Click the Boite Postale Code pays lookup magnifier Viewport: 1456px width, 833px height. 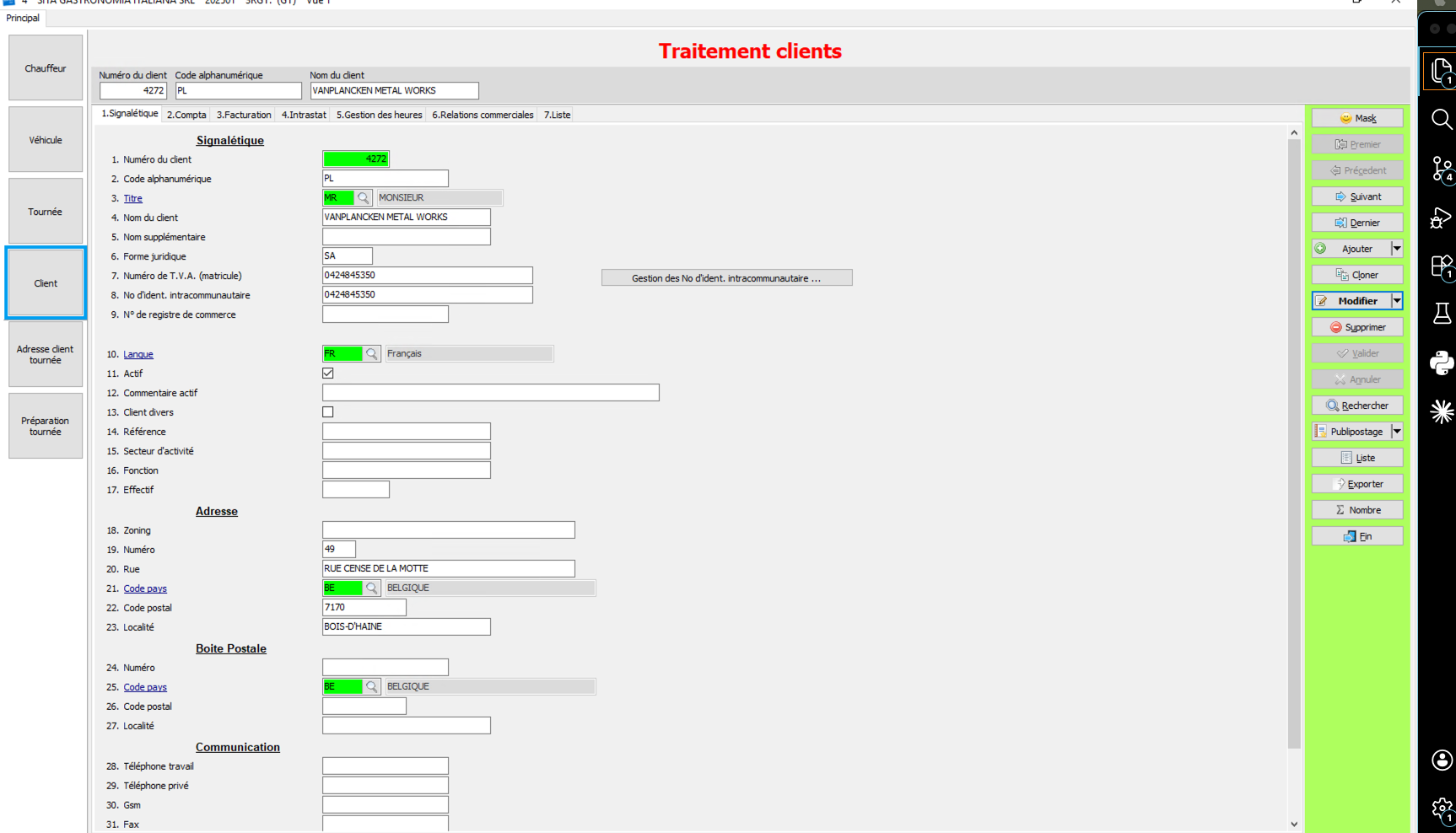point(371,686)
